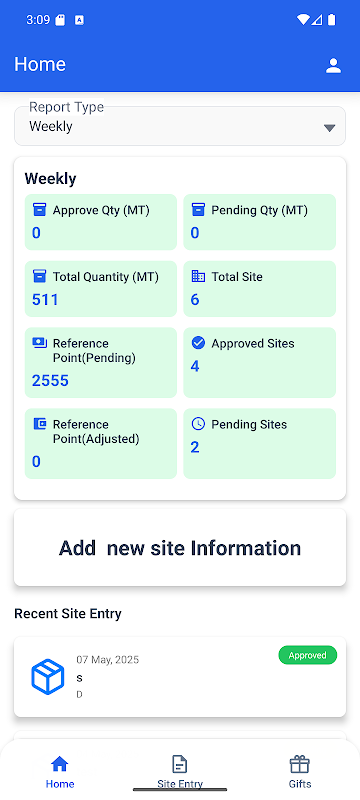This screenshot has height=800, width=360.
Task: Open the user profile icon
Action: point(333,65)
